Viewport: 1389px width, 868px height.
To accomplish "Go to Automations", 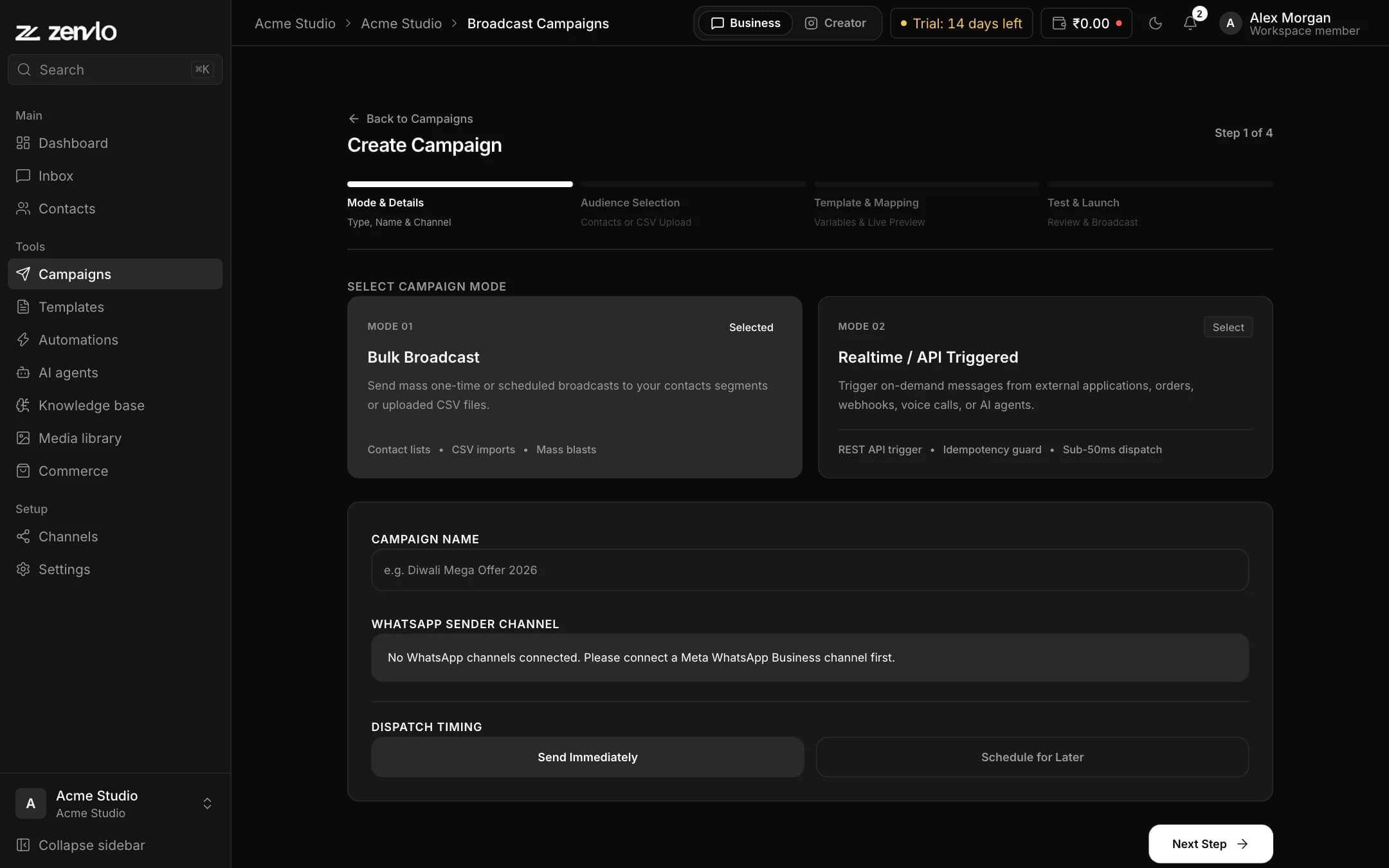I will point(115,339).
